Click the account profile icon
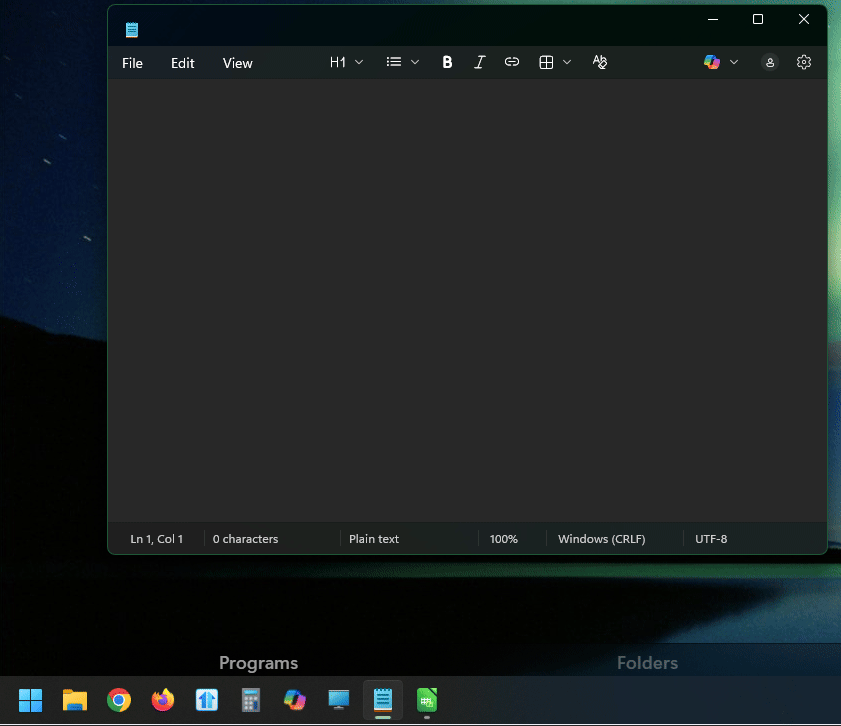The width and height of the screenshot is (841, 726). (770, 62)
